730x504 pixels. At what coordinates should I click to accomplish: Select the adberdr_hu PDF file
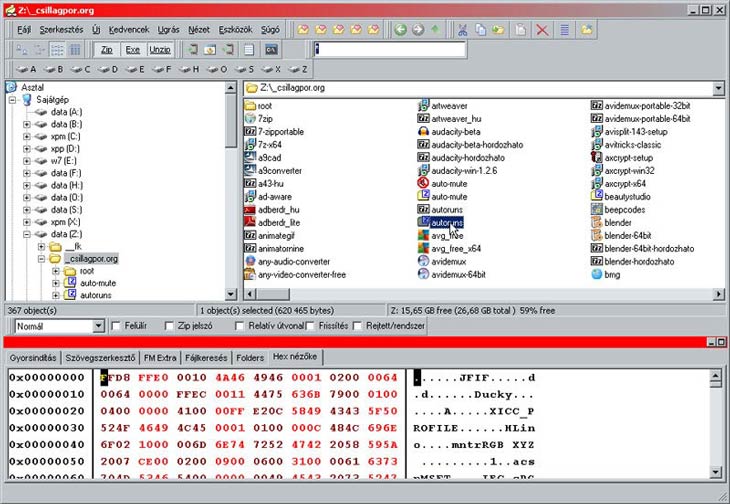(272, 210)
